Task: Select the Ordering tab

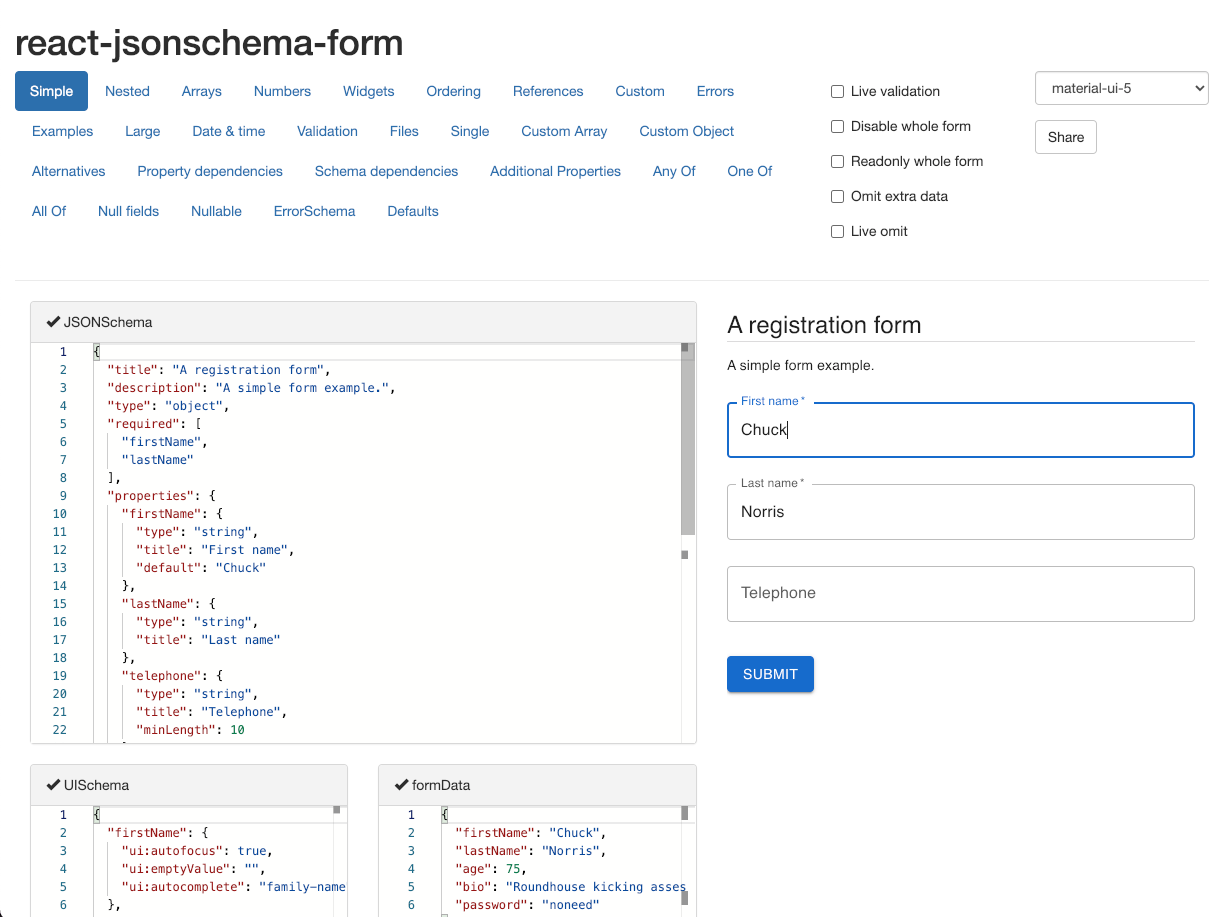Action: click(453, 91)
